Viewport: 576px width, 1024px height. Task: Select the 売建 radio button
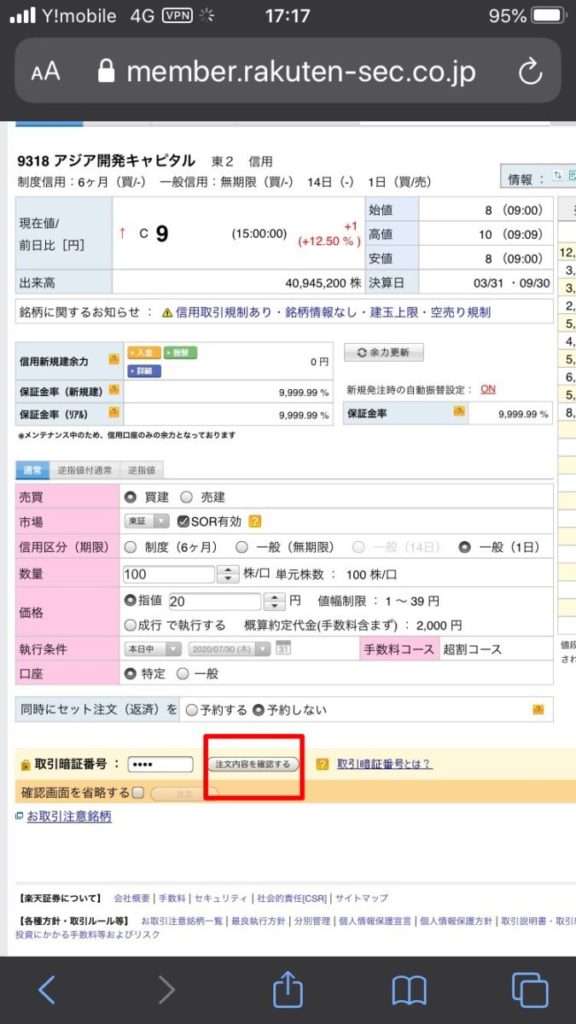pyautogui.click(x=187, y=497)
